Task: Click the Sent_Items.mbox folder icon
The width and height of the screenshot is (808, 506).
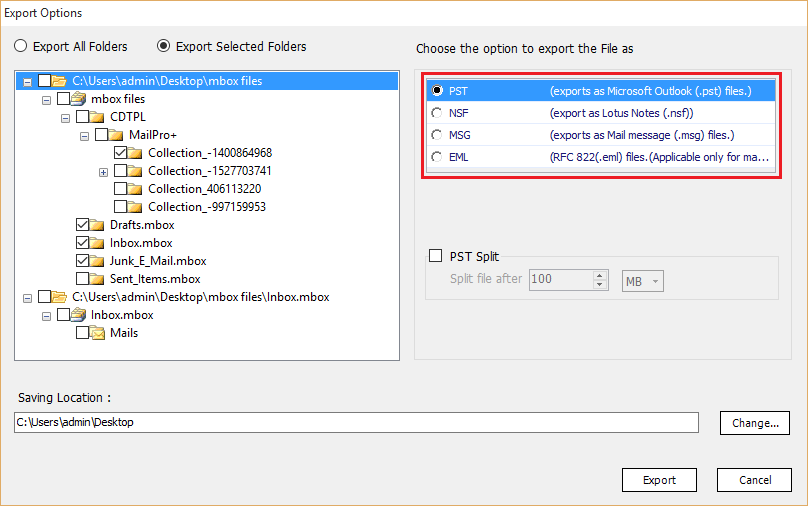Action: pyautogui.click(x=98, y=279)
